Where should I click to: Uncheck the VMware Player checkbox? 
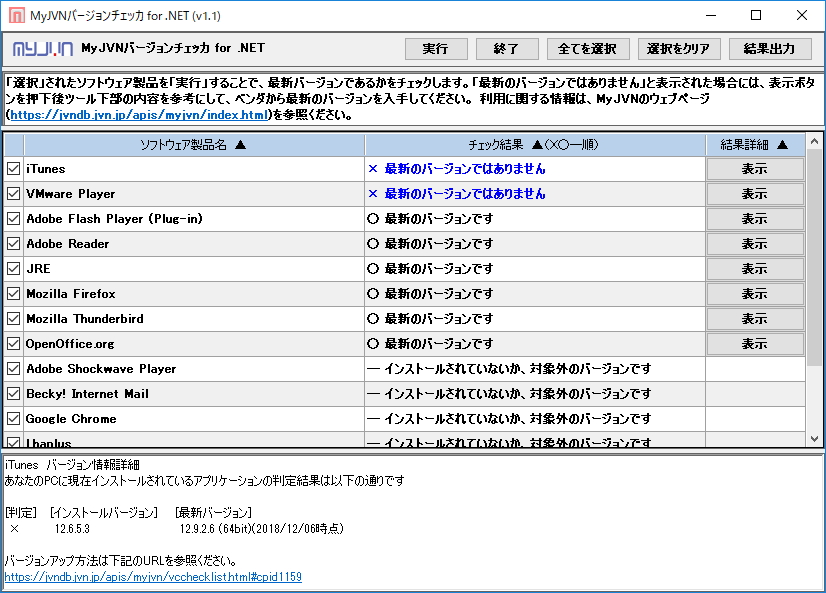click(x=13, y=193)
